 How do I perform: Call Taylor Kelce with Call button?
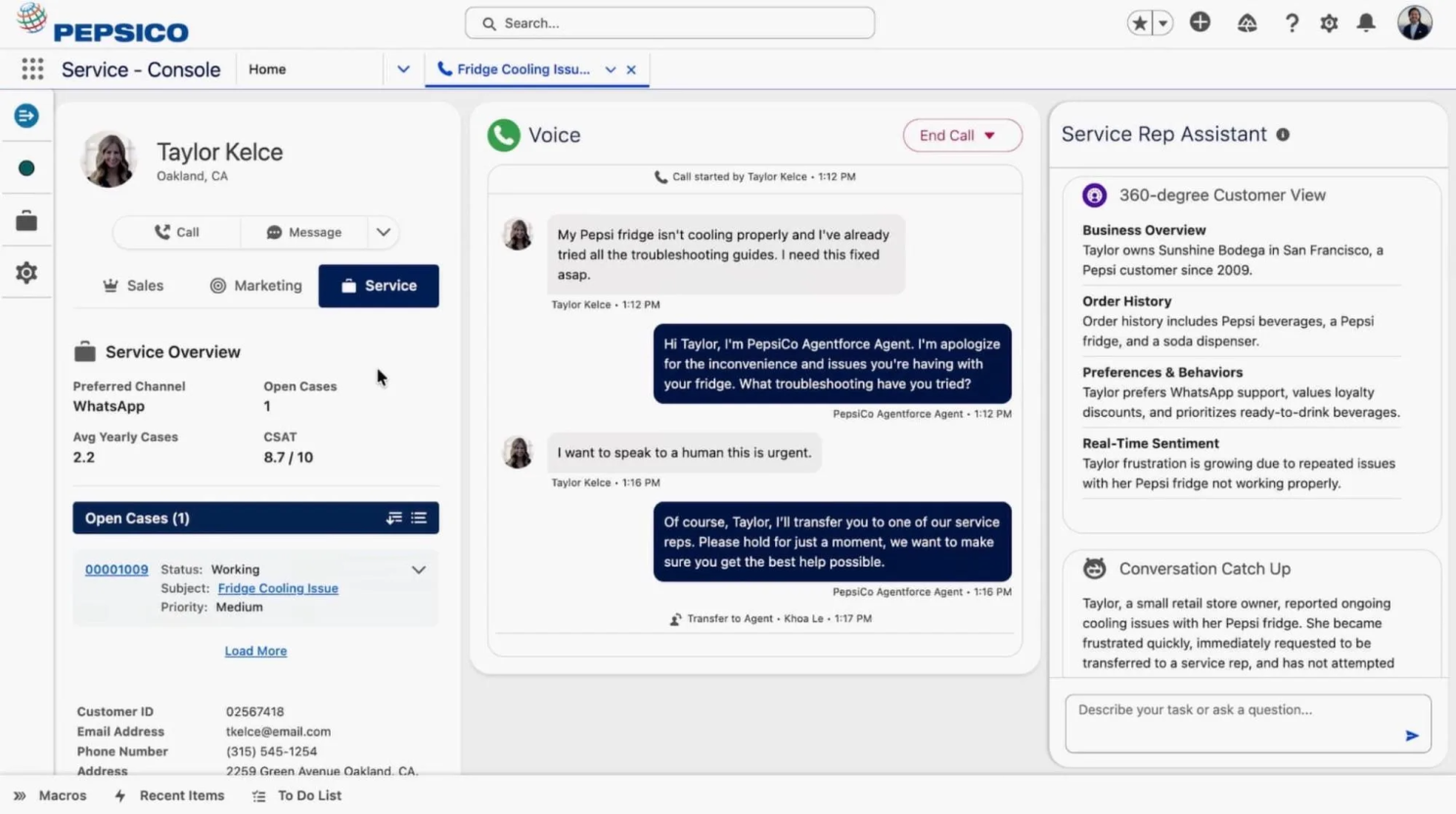pos(176,232)
